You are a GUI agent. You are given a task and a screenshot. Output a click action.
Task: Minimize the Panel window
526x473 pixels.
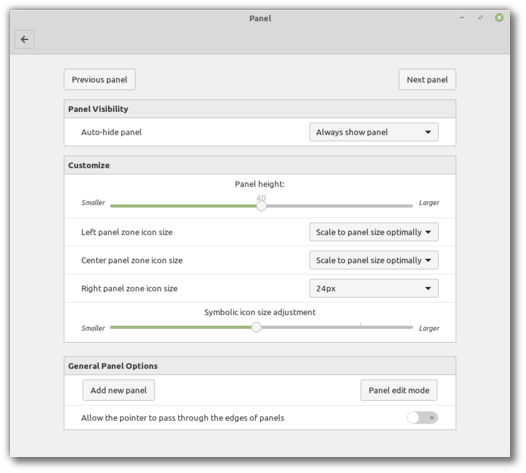click(462, 17)
